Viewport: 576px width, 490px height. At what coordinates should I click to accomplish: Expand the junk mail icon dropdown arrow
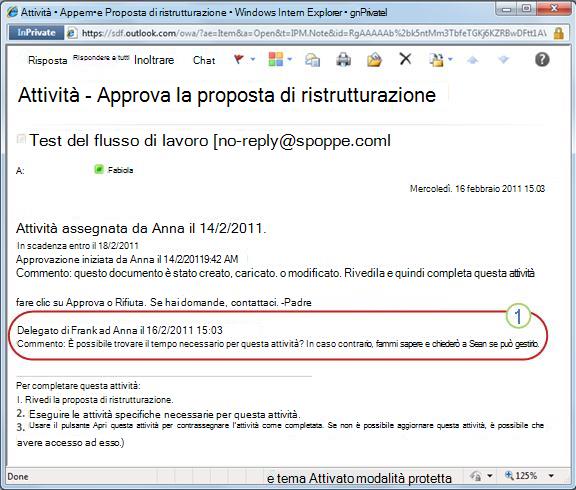tap(450, 59)
